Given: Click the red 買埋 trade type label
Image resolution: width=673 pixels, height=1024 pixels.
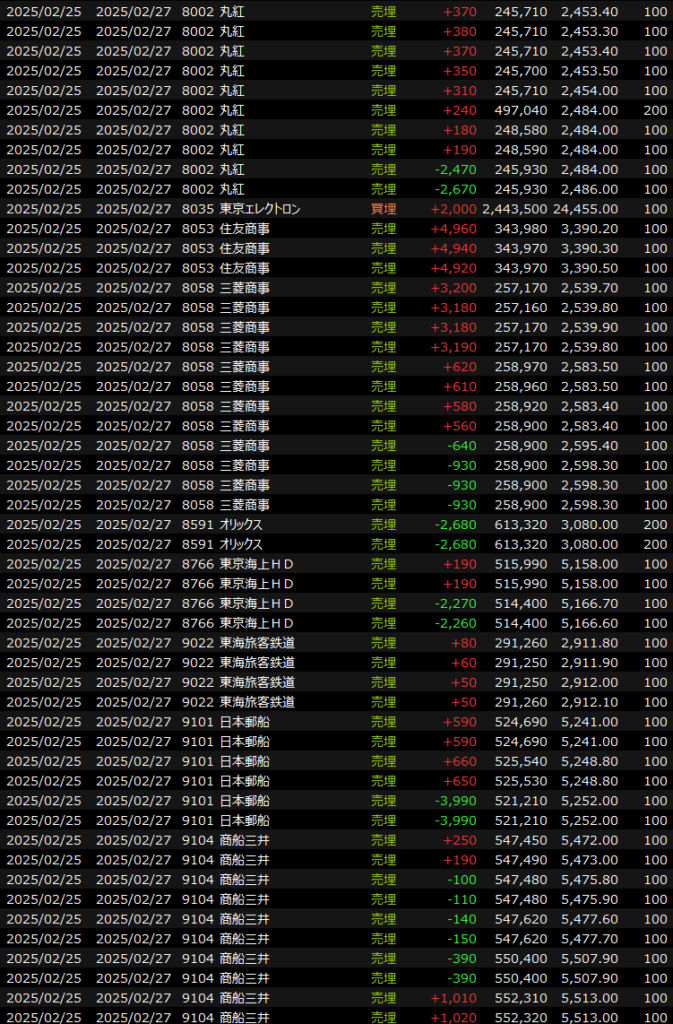Looking at the screenshot, I should (383, 209).
